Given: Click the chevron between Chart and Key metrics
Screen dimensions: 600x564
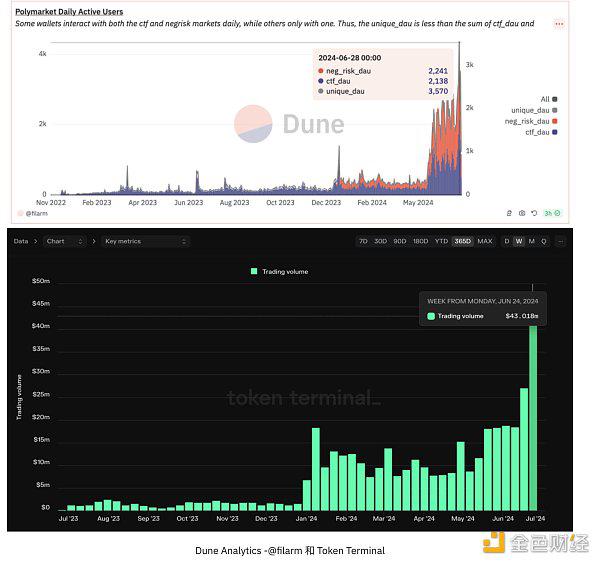Looking at the screenshot, I should tap(94, 241).
